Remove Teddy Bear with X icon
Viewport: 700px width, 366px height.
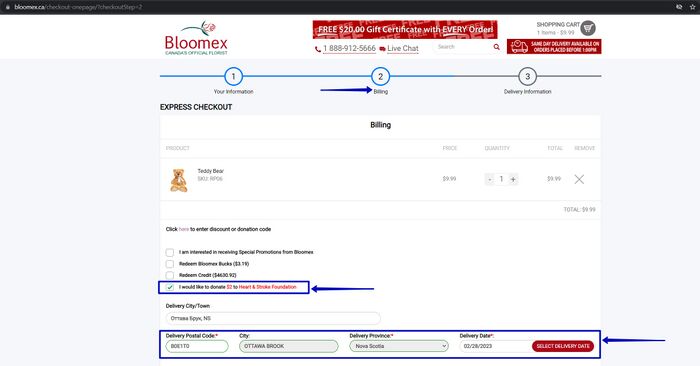[x=579, y=179]
